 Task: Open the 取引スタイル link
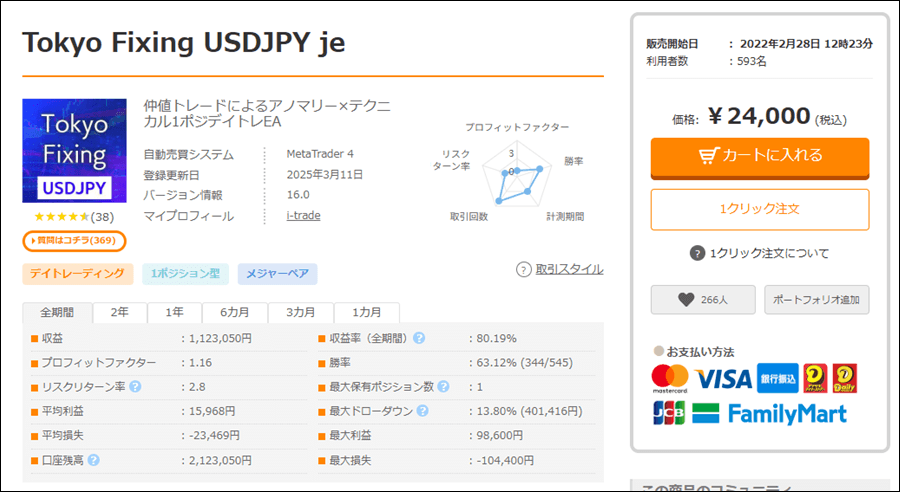tap(569, 269)
